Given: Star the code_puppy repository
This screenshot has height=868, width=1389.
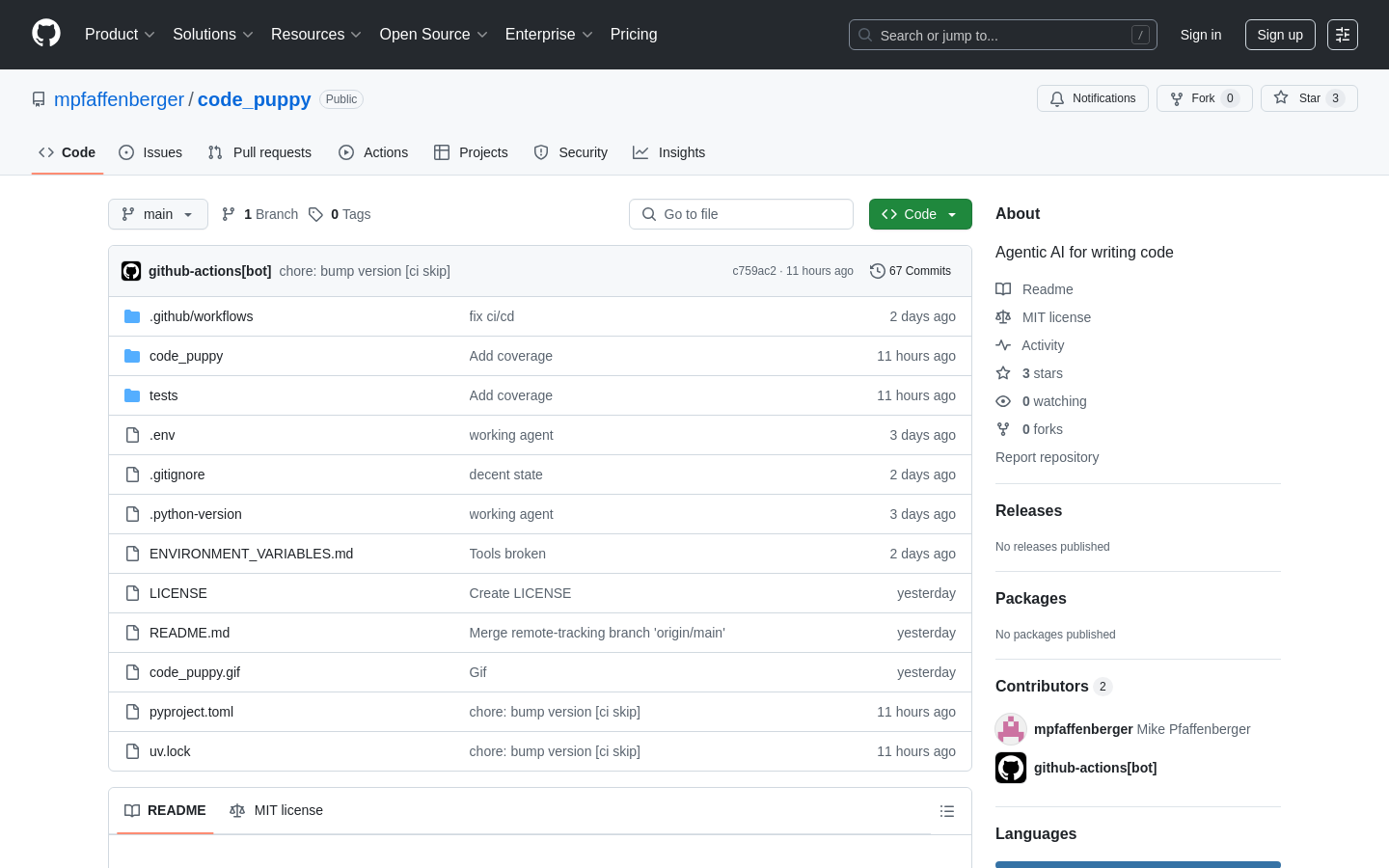Looking at the screenshot, I should (1309, 98).
